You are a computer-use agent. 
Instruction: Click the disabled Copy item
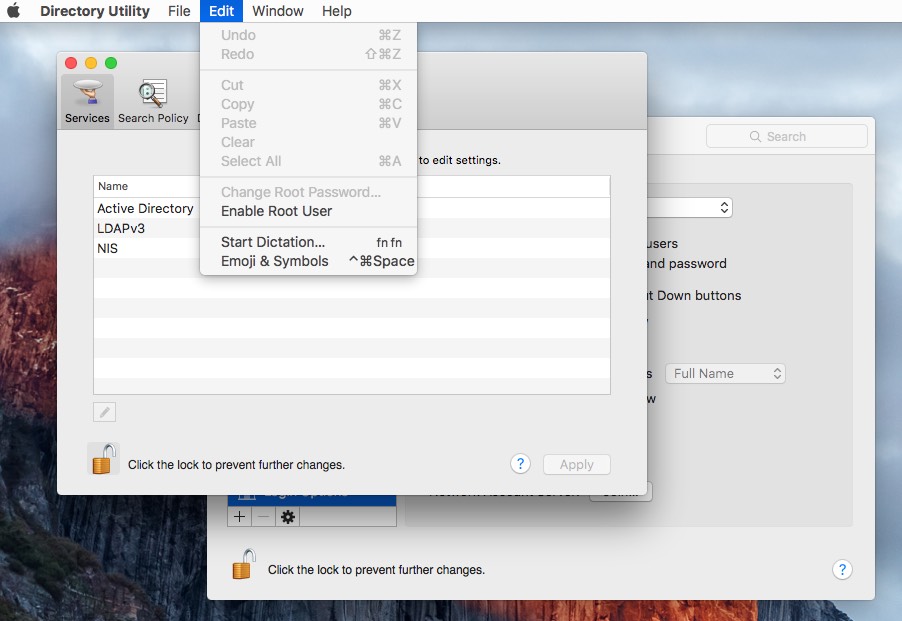(308, 104)
